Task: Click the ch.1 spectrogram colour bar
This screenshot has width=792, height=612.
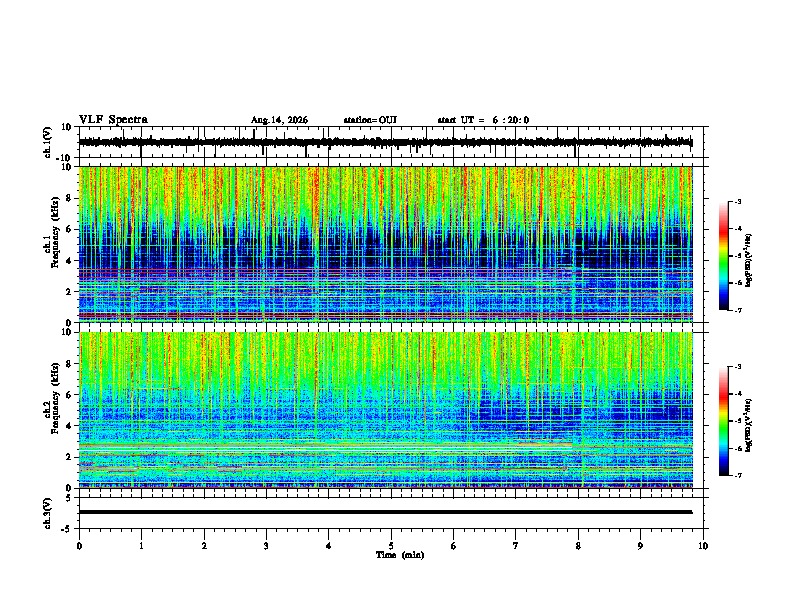Action: tap(723, 256)
